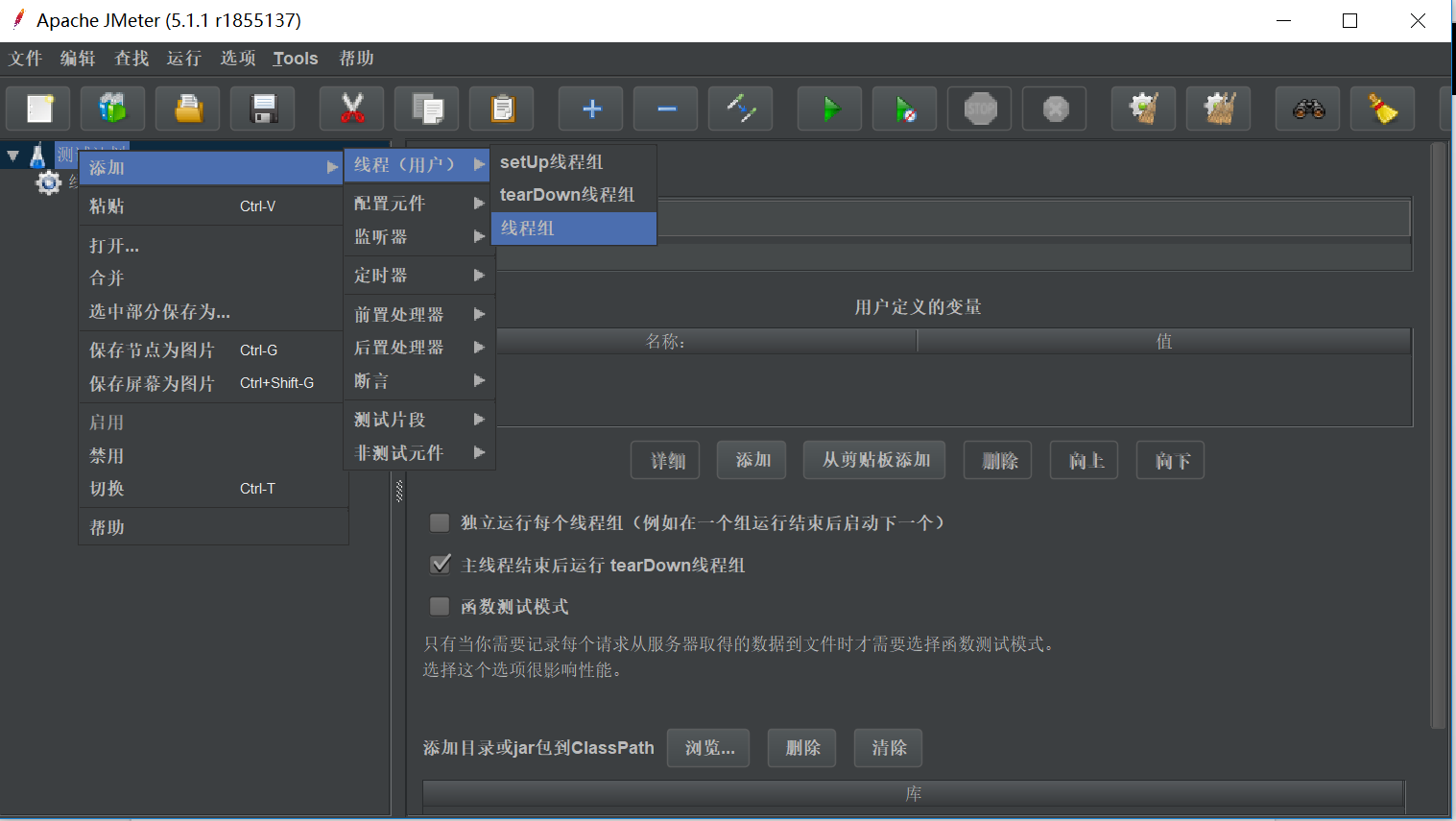Expand the 前置处理器 submenu

tap(419, 314)
